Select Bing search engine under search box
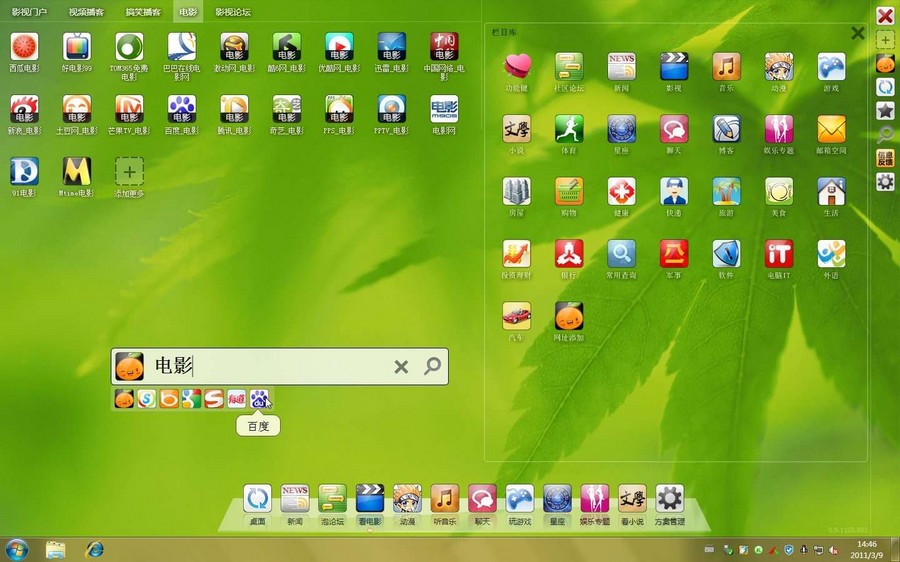The image size is (900, 562). 169,398
